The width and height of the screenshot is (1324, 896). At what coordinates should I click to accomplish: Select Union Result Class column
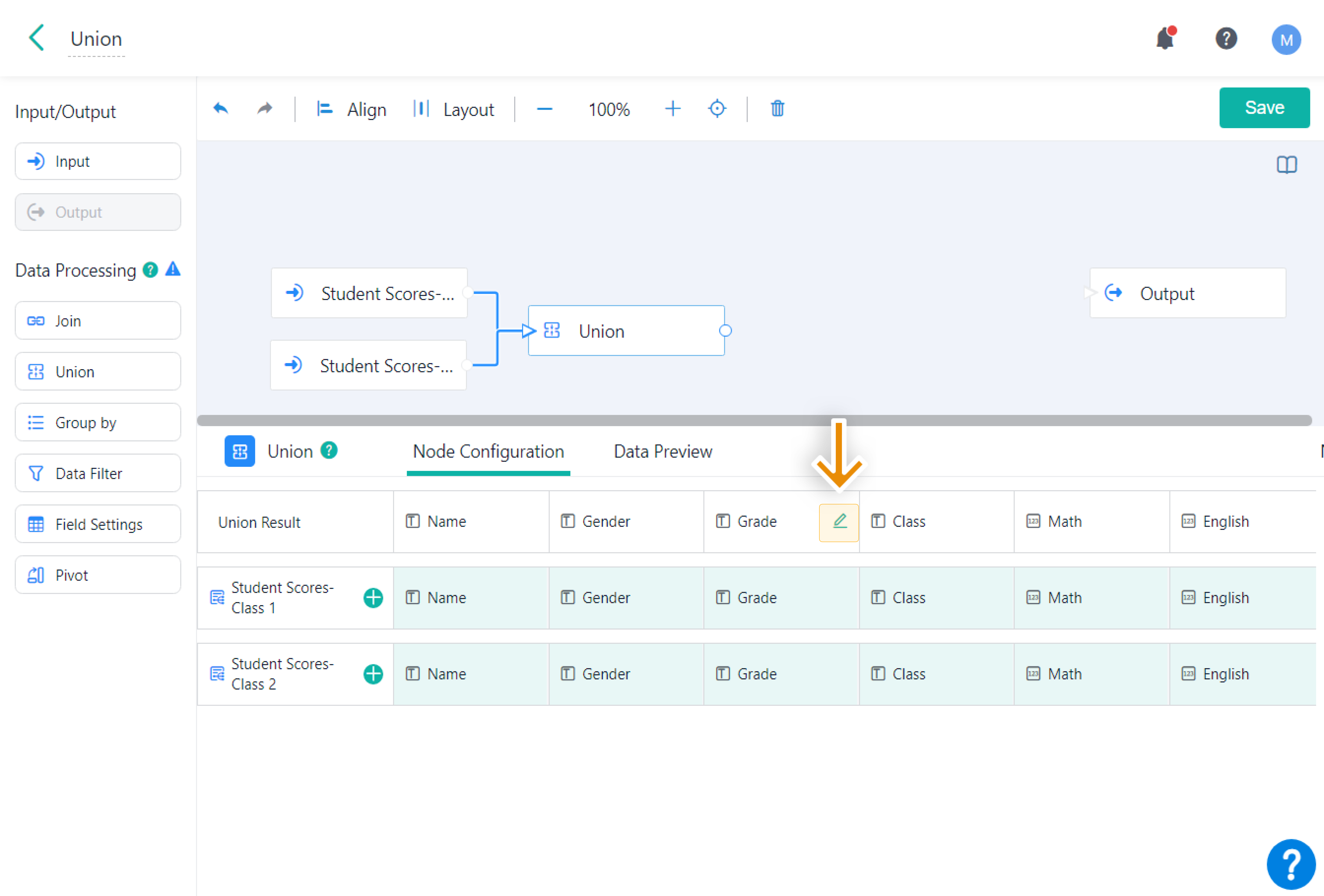937,522
